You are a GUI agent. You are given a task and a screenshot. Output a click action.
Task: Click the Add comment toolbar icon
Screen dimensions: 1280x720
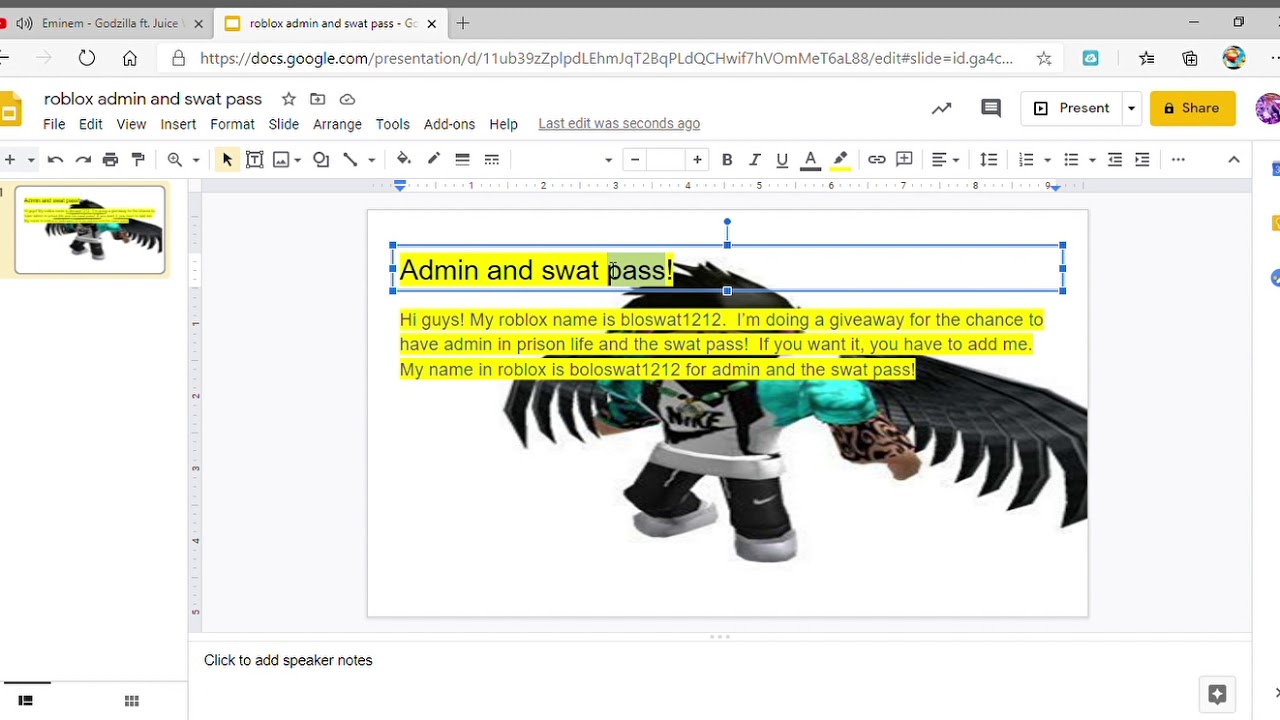pos(904,159)
